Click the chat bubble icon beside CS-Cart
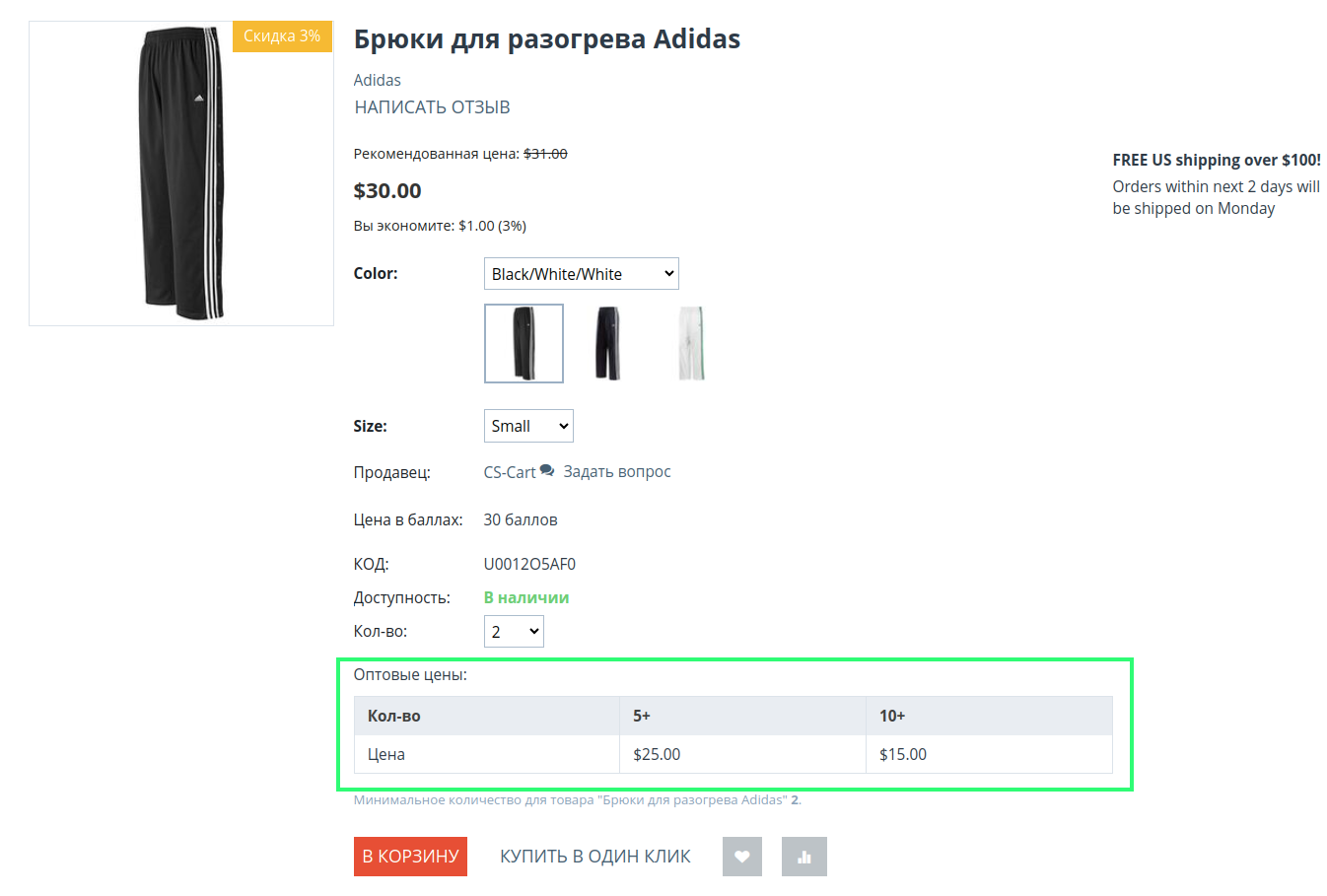This screenshot has width=1327, height=896. (547, 471)
